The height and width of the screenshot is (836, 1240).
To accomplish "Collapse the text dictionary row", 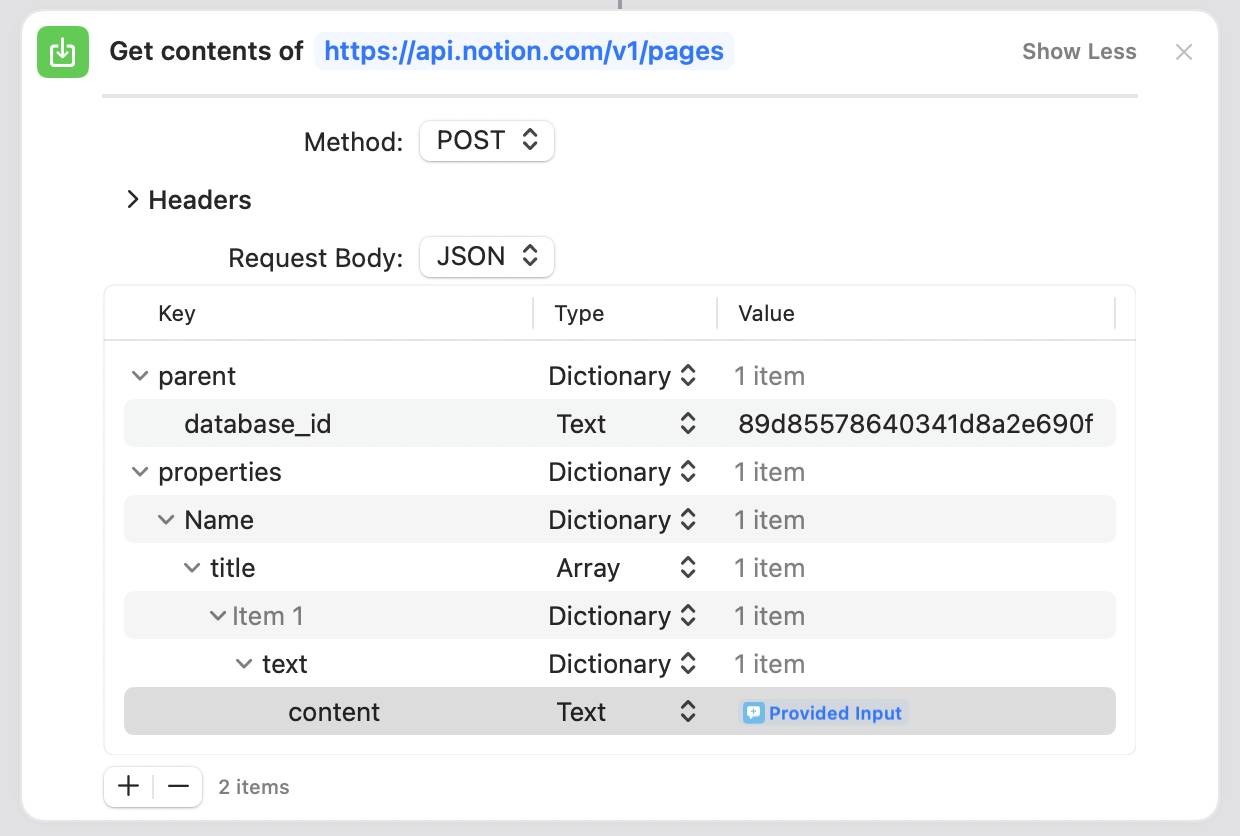I will 243,665.
